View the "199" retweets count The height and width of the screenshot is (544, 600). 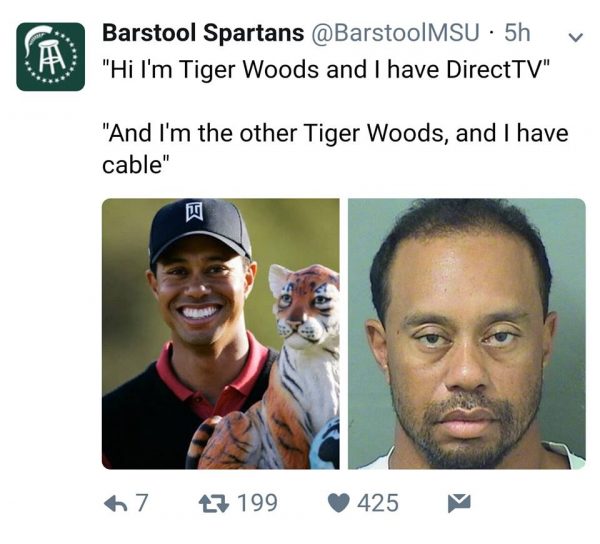(x=258, y=502)
